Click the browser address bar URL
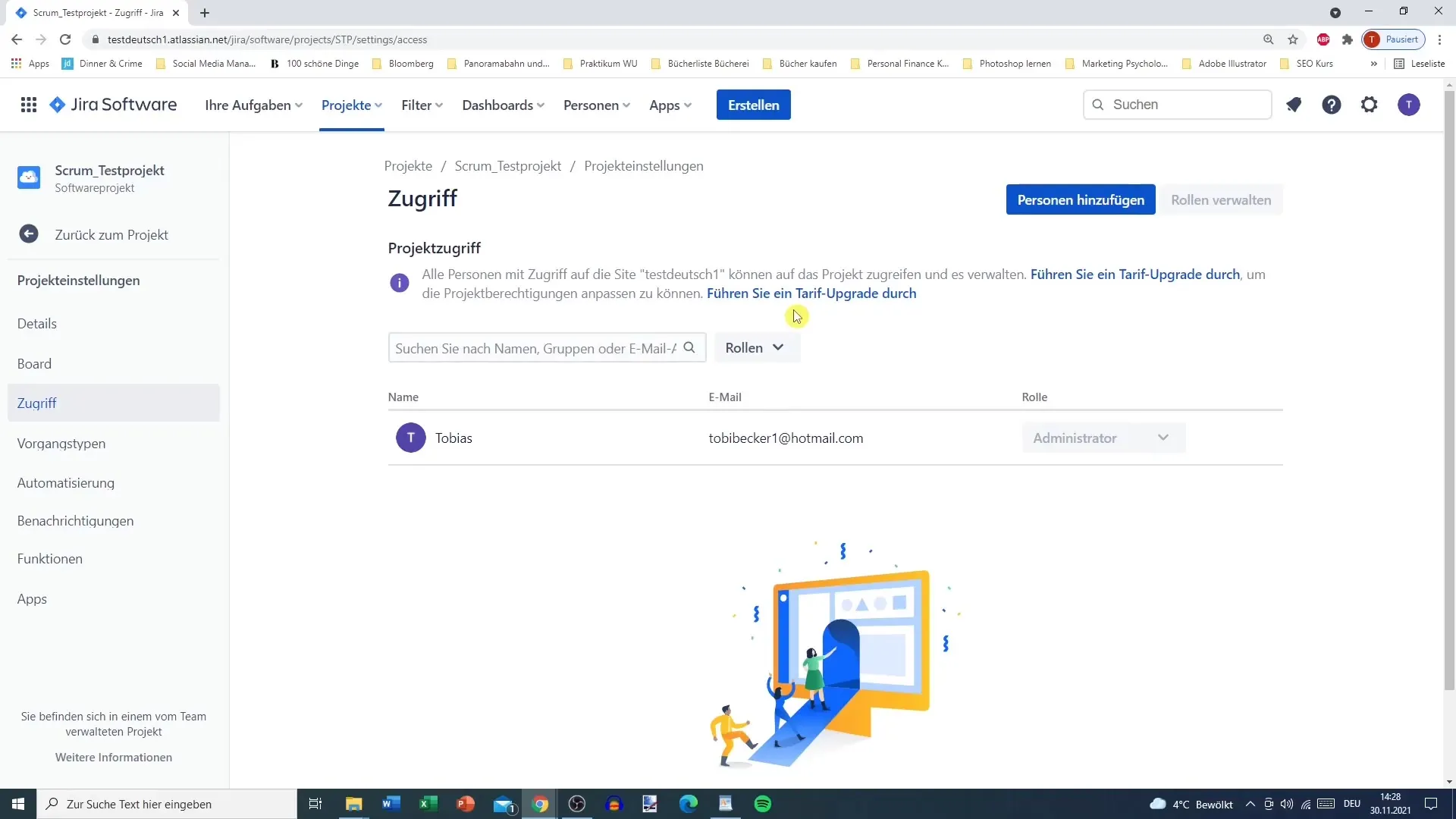Image resolution: width=1456 pixels, height=819 pixels. coord(267,39)
